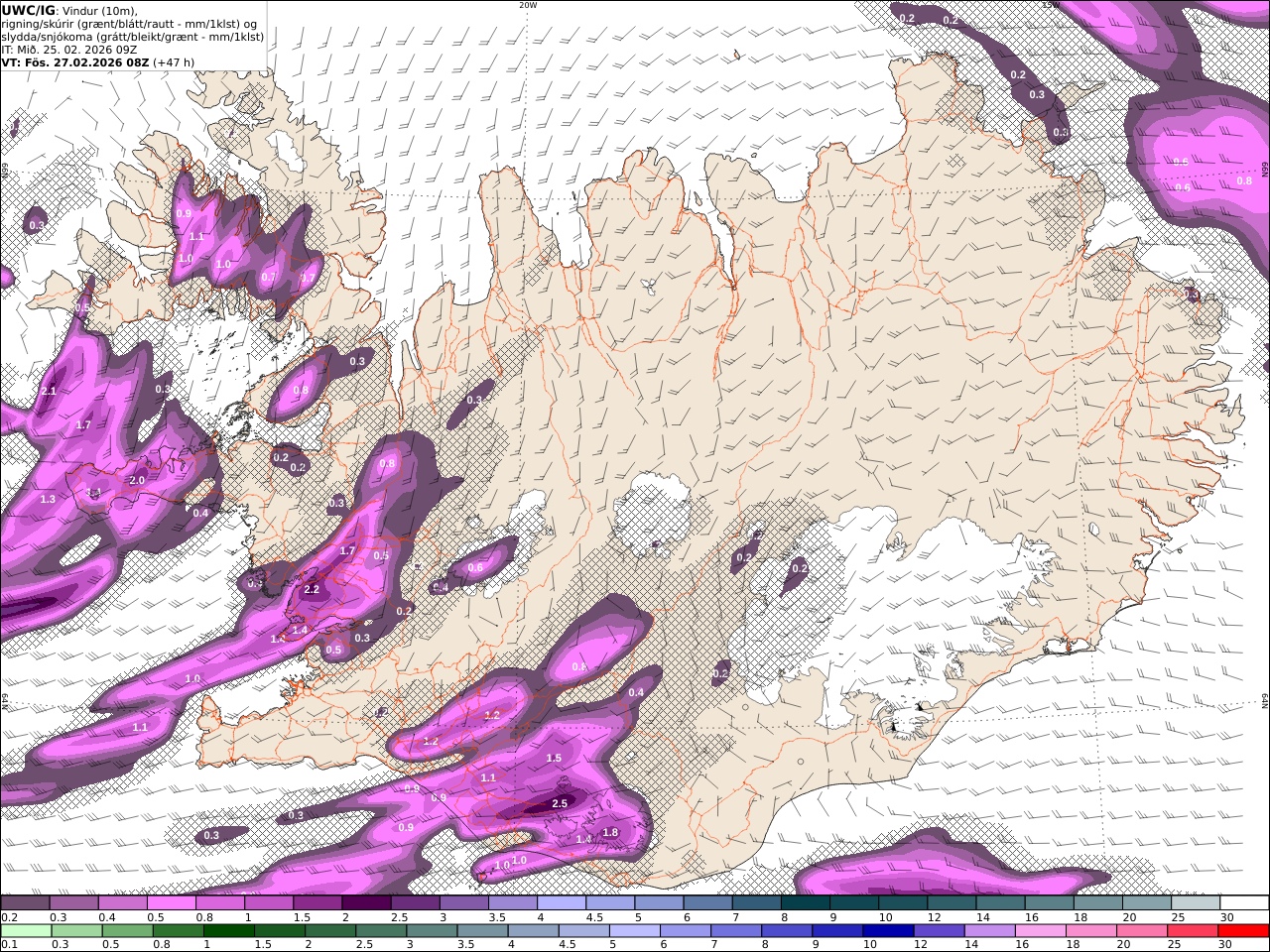
Task: Click the UWC/IG title text
Action: point(29,10)
